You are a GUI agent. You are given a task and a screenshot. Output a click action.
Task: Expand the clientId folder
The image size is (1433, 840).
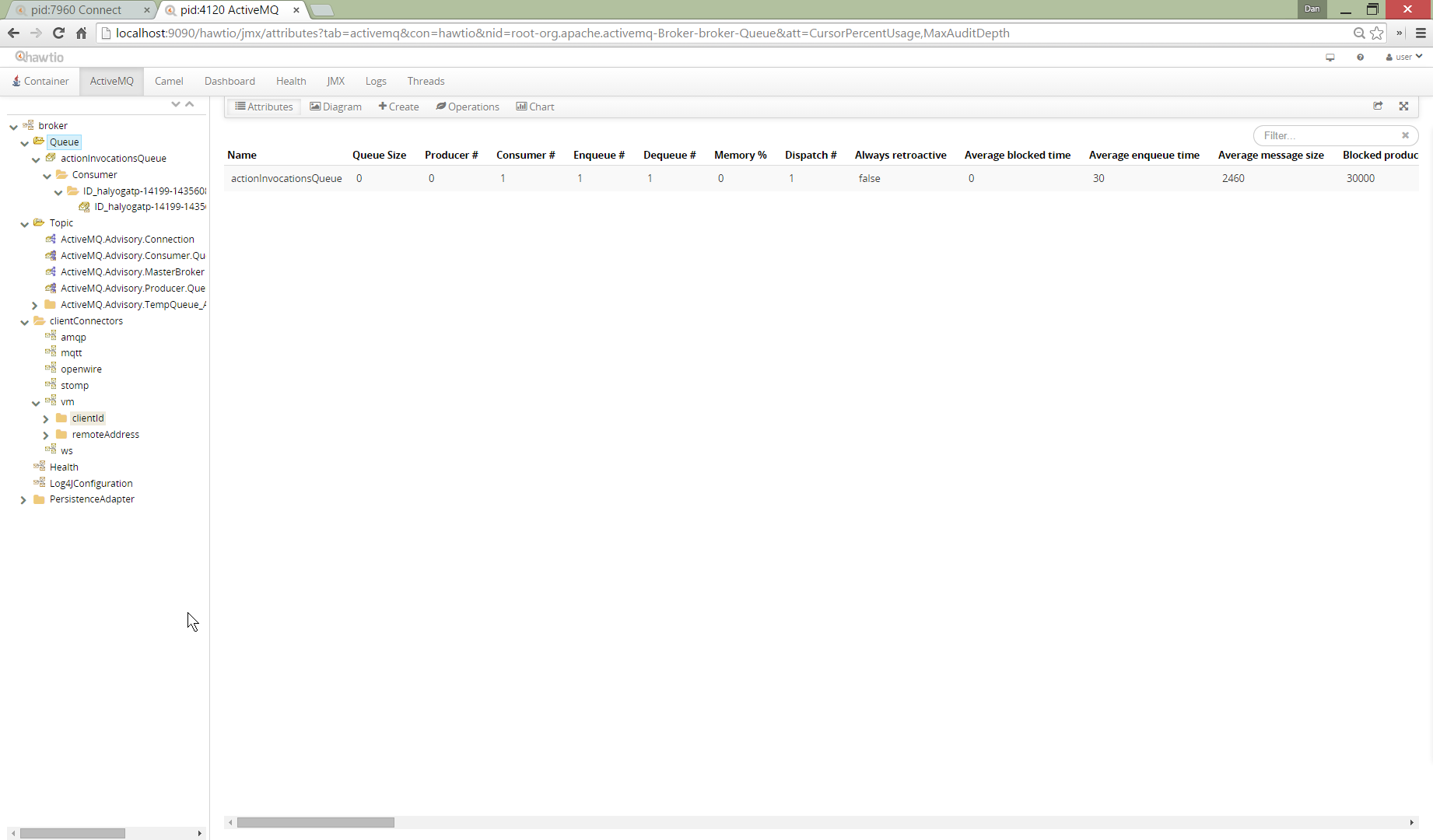coord(46,418)
